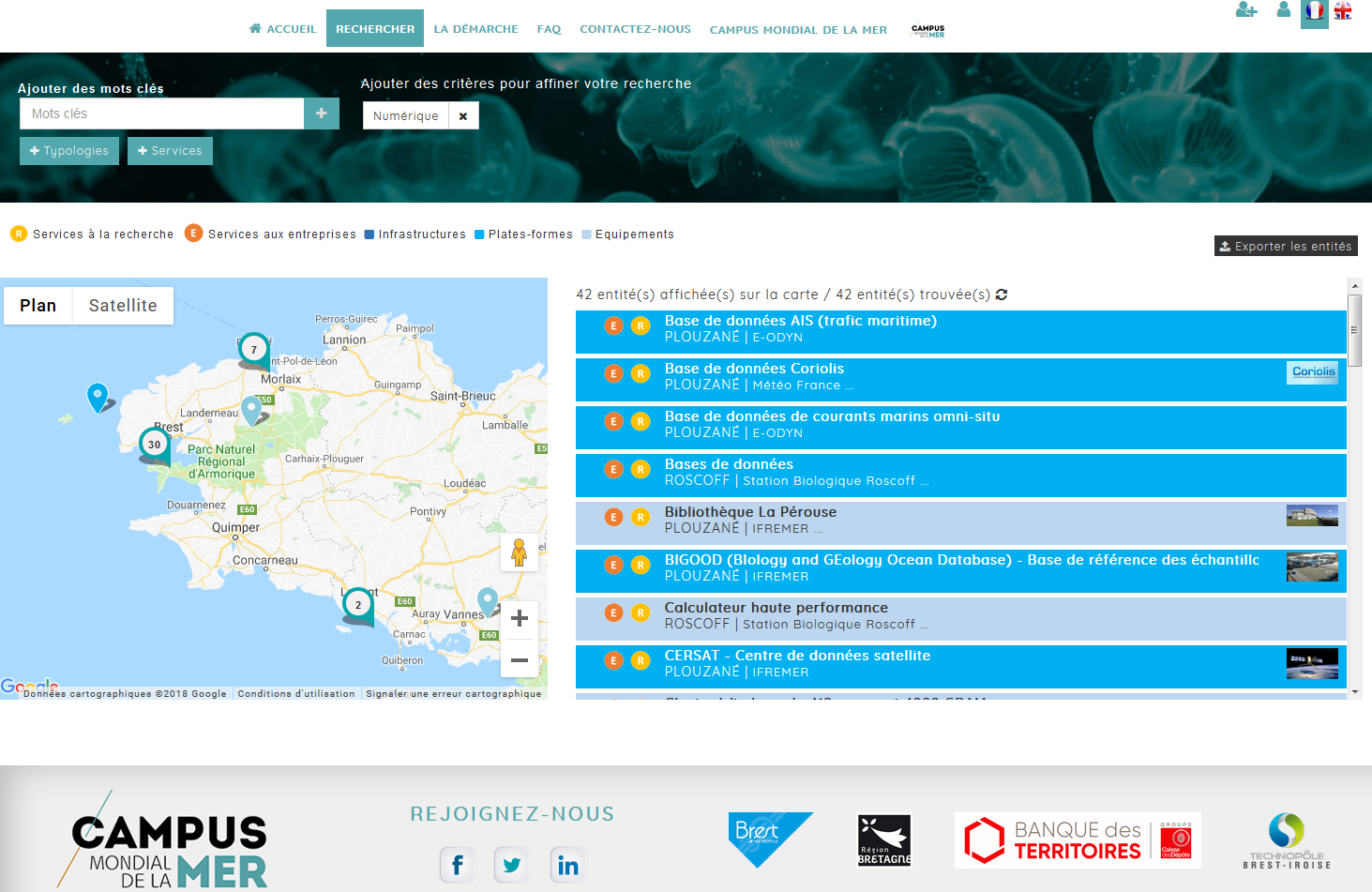Toggle Services aux entreprises legend
Viewport: 1372px width, 892px height.
(270, 234)
